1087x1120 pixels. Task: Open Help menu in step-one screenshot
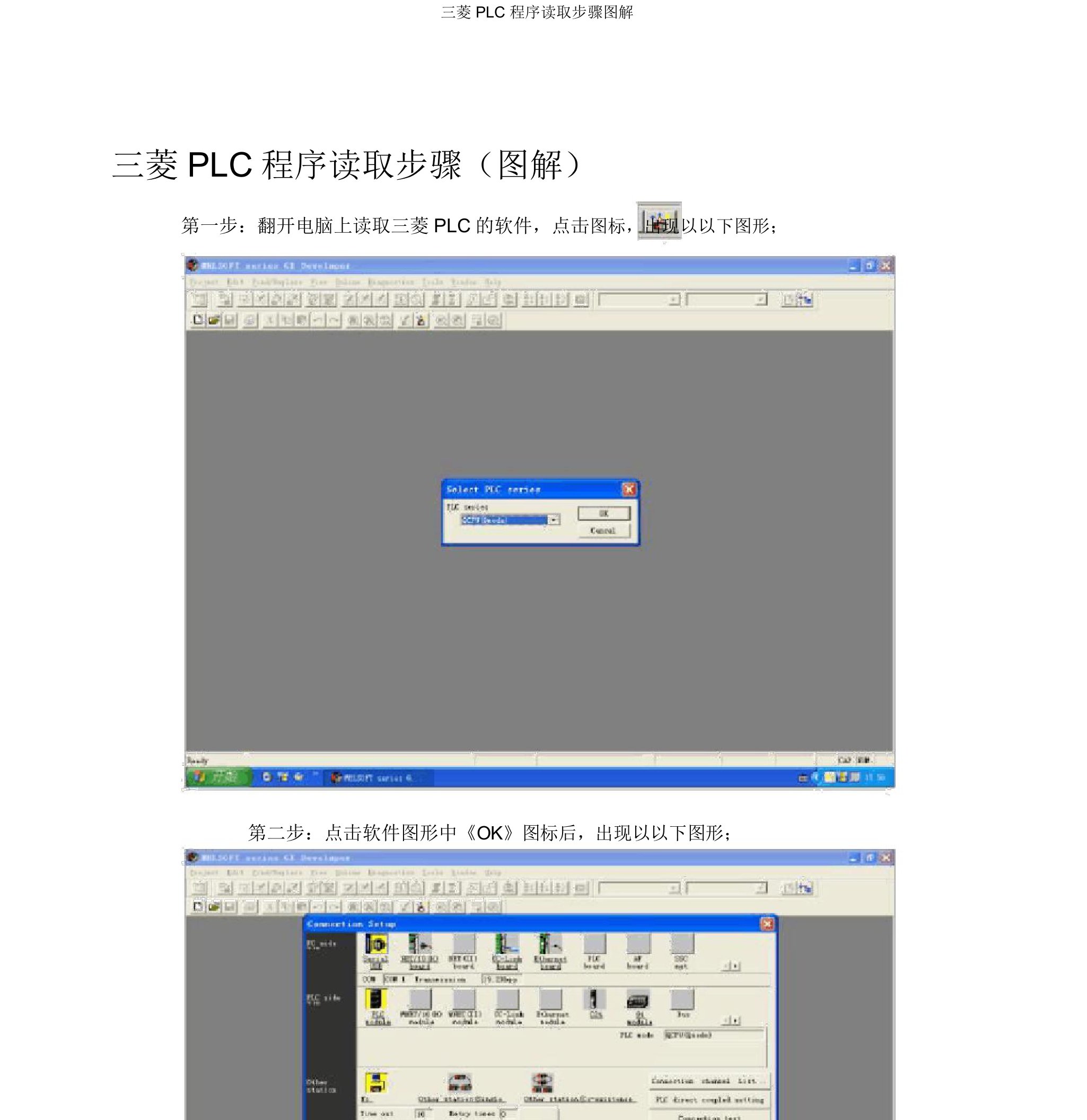[493, 282]
